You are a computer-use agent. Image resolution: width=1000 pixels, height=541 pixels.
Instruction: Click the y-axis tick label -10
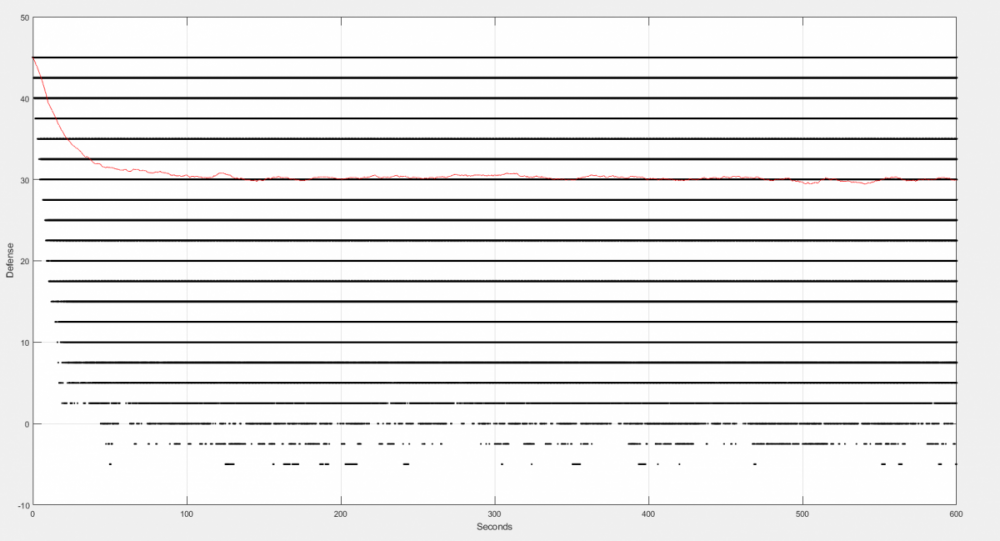click(22, 504)
